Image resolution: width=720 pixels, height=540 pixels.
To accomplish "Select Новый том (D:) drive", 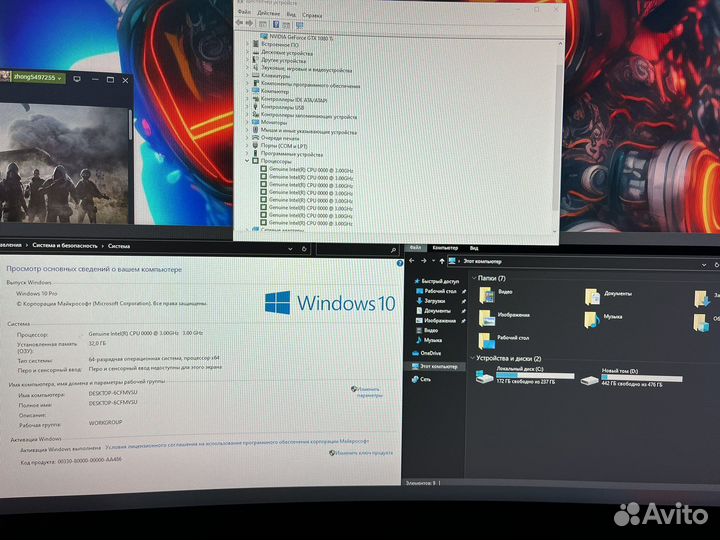I will click(631, 377).
